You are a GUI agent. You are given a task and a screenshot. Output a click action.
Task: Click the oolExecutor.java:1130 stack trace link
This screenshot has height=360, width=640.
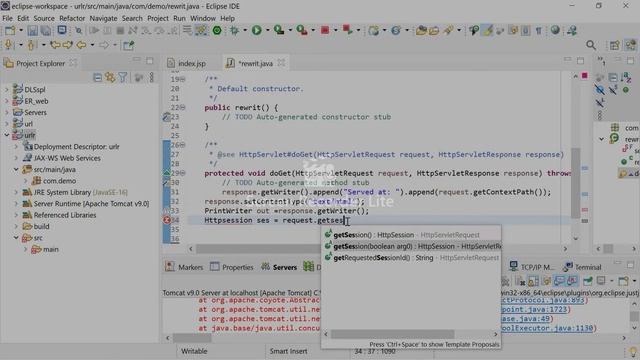click(547, 328)
